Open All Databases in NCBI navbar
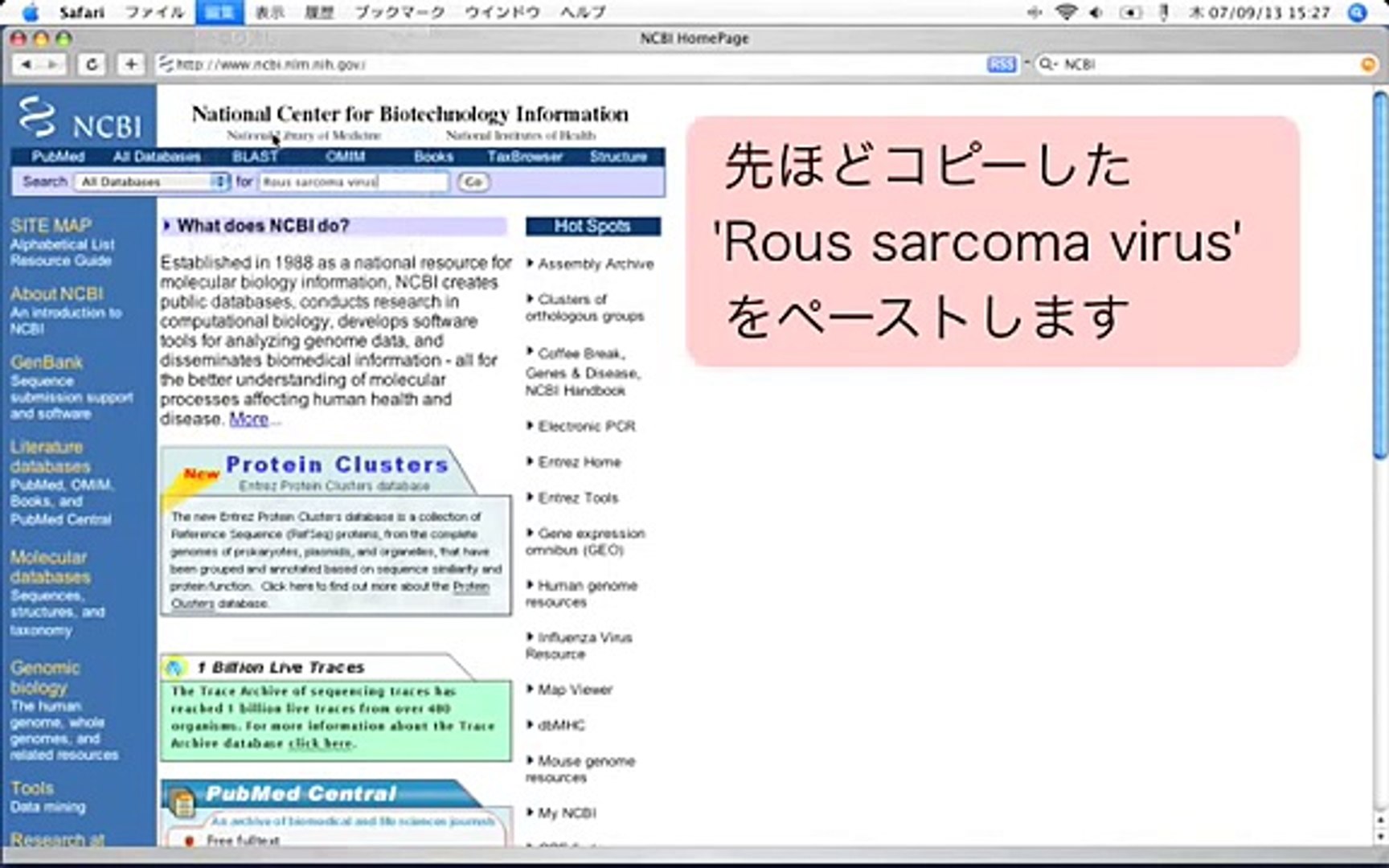The height and width of the screenshot is (868, 1389). [157, 157]
